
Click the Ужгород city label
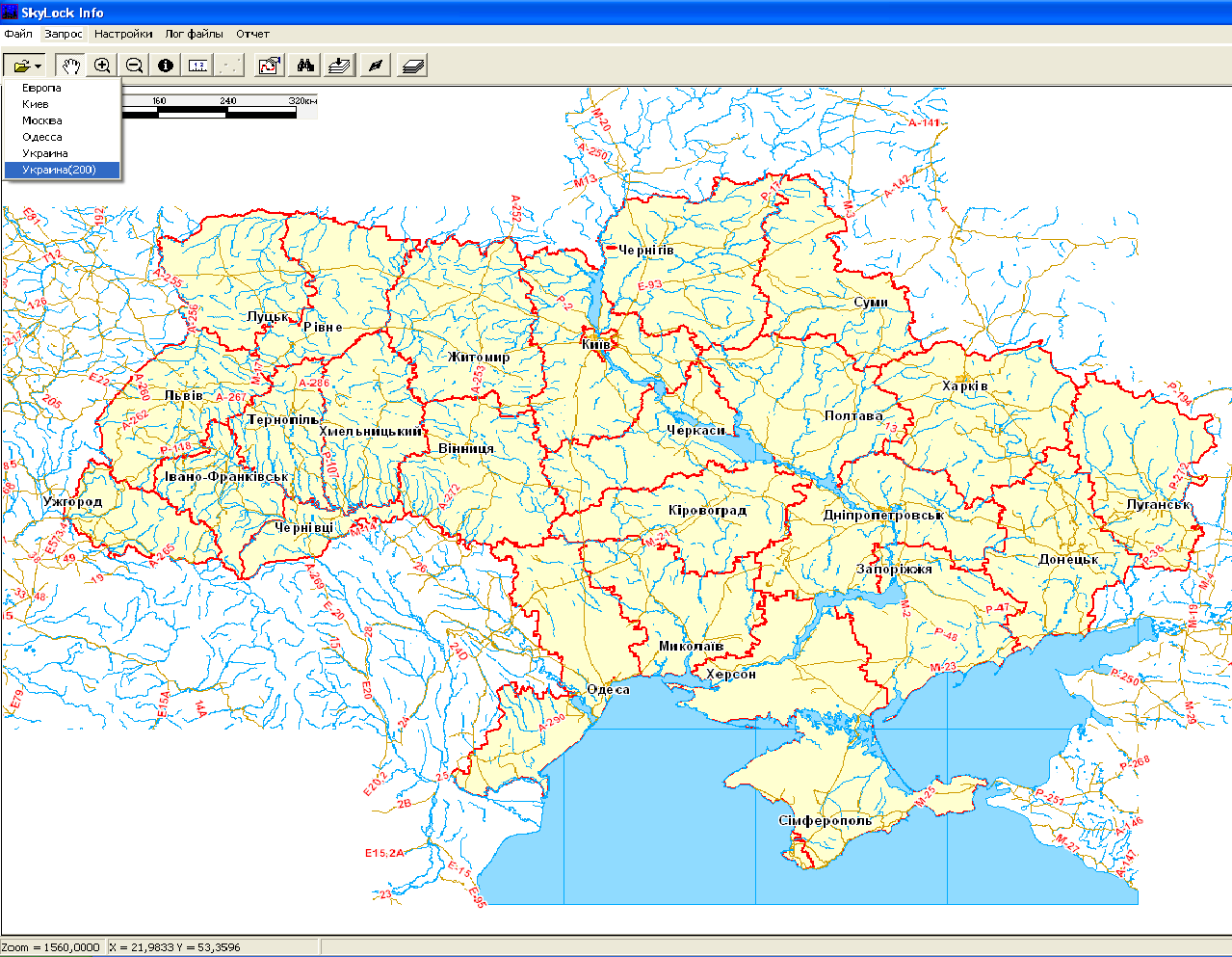pos(72,501)
